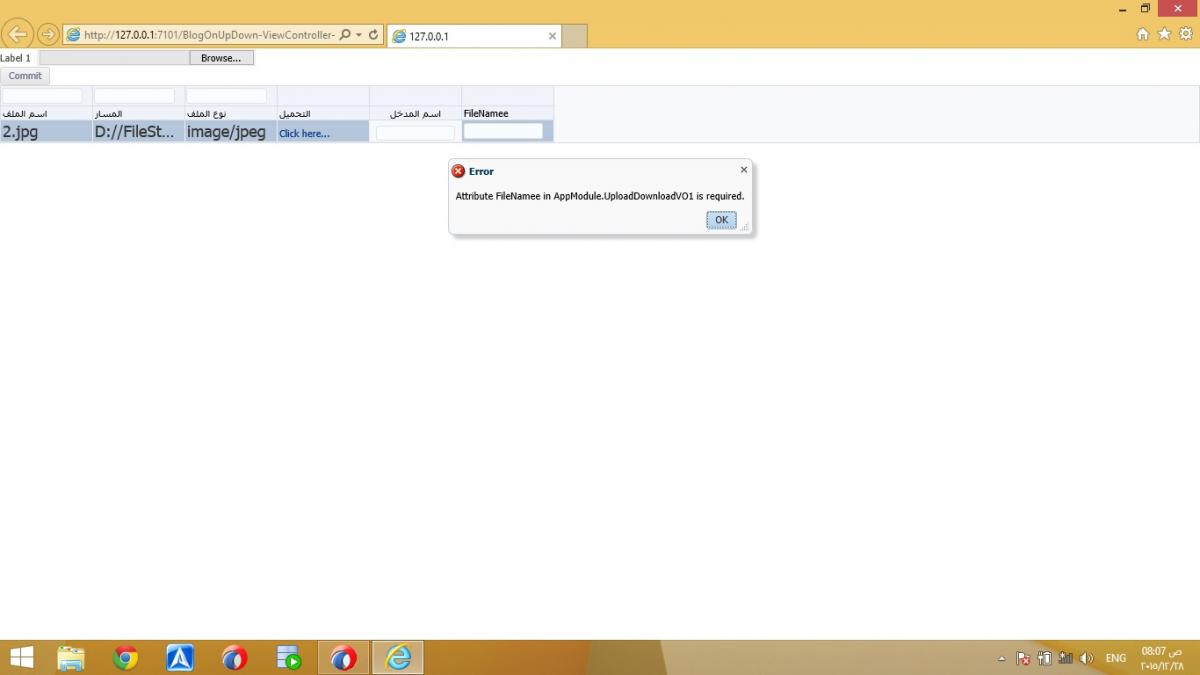Open Internet Explorer Home page icon
Screen dimensions: 1200x675
pyautogui.click(x=1143, y=34)
